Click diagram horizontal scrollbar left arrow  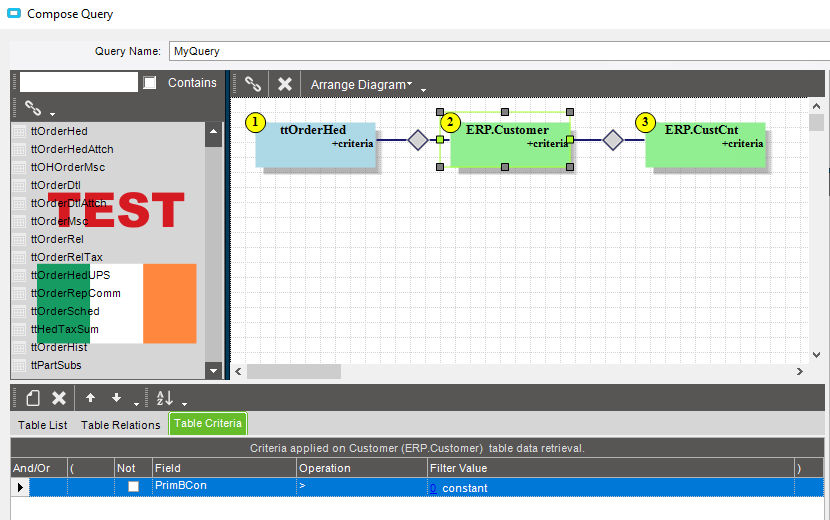(x=238, y=372)
